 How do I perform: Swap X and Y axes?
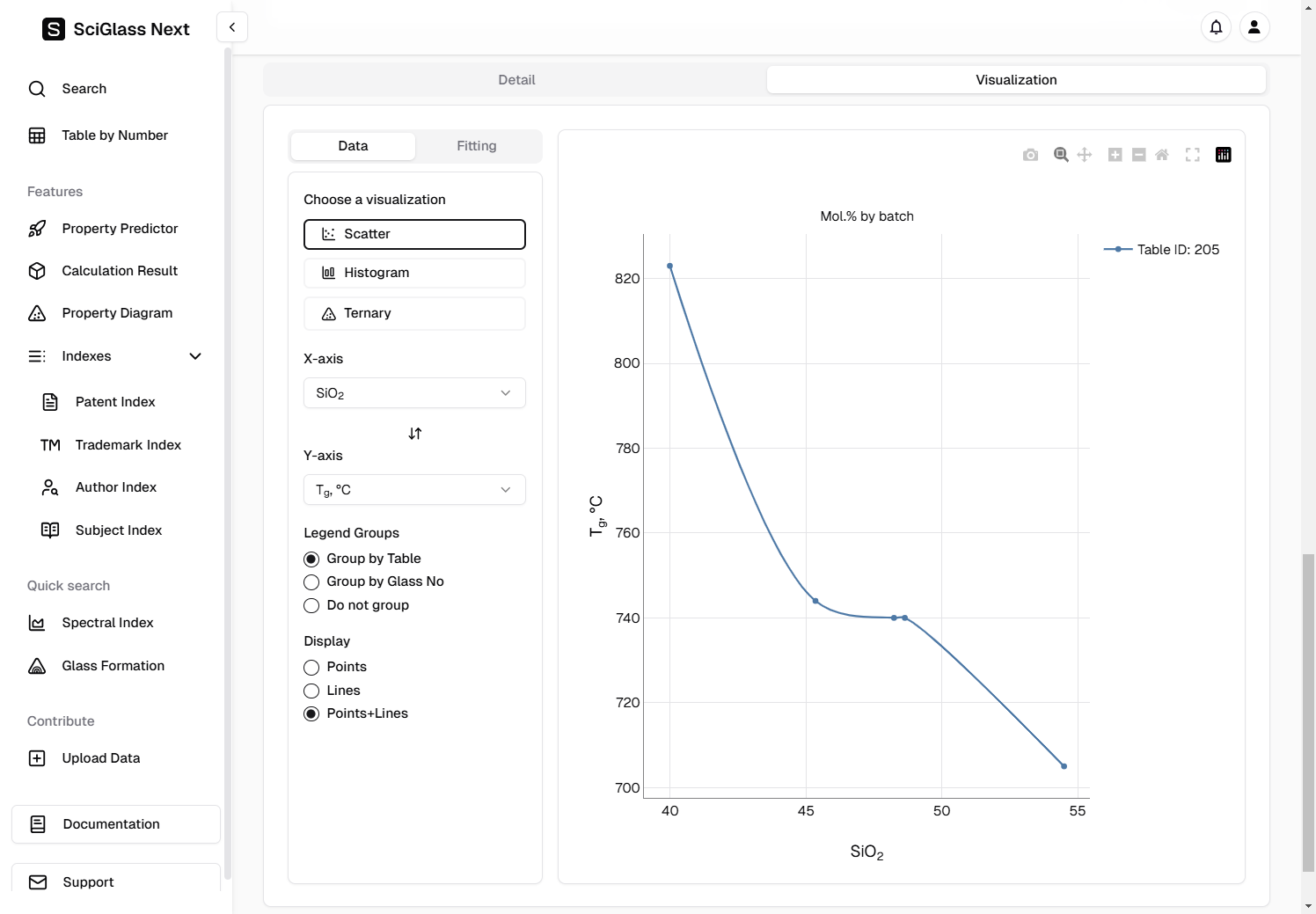(x=415, y=434)
